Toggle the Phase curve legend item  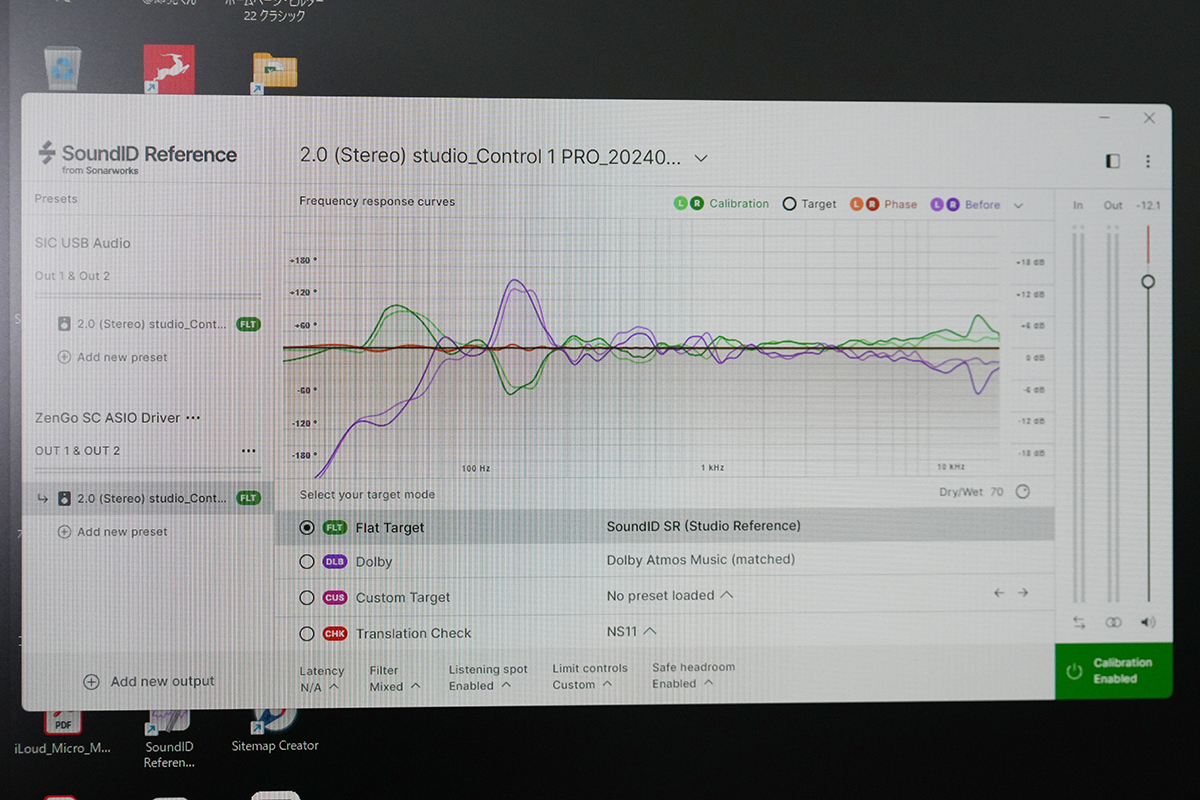[x=883, y=204]
